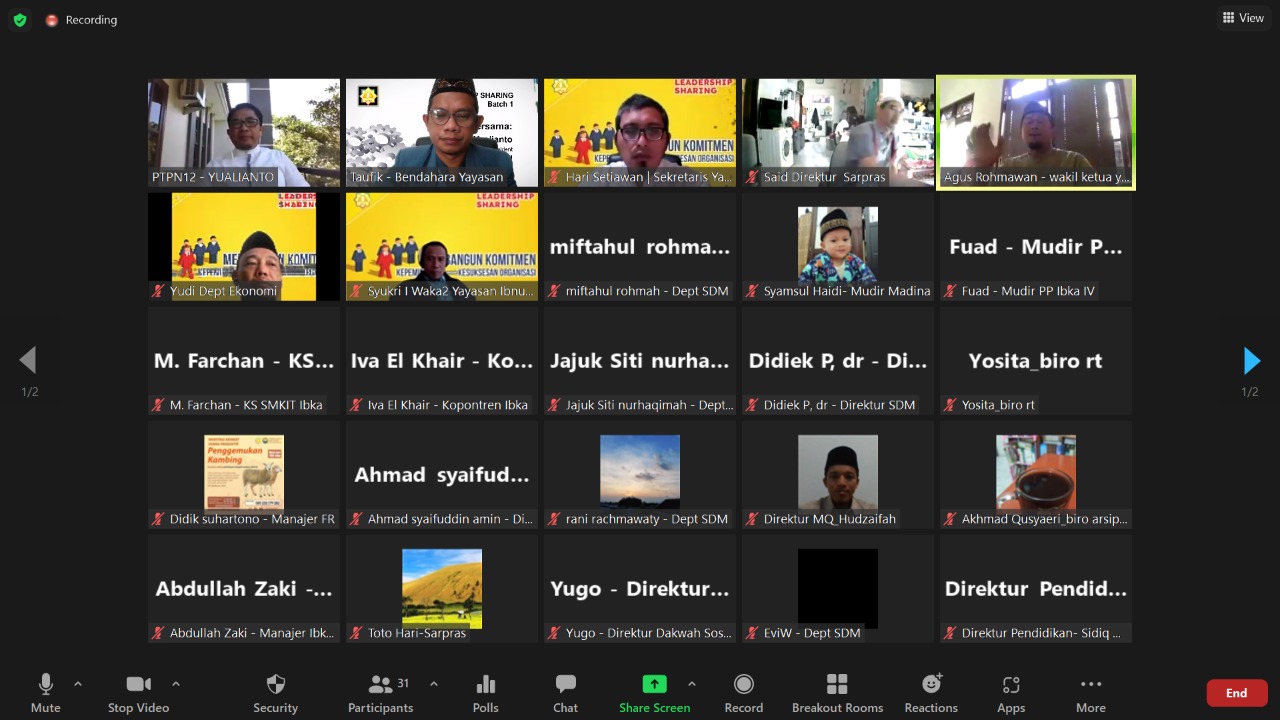Select Agus Rohmawan's video tile
This screenshot has height=720, width=1280.
pos(1035,132)
